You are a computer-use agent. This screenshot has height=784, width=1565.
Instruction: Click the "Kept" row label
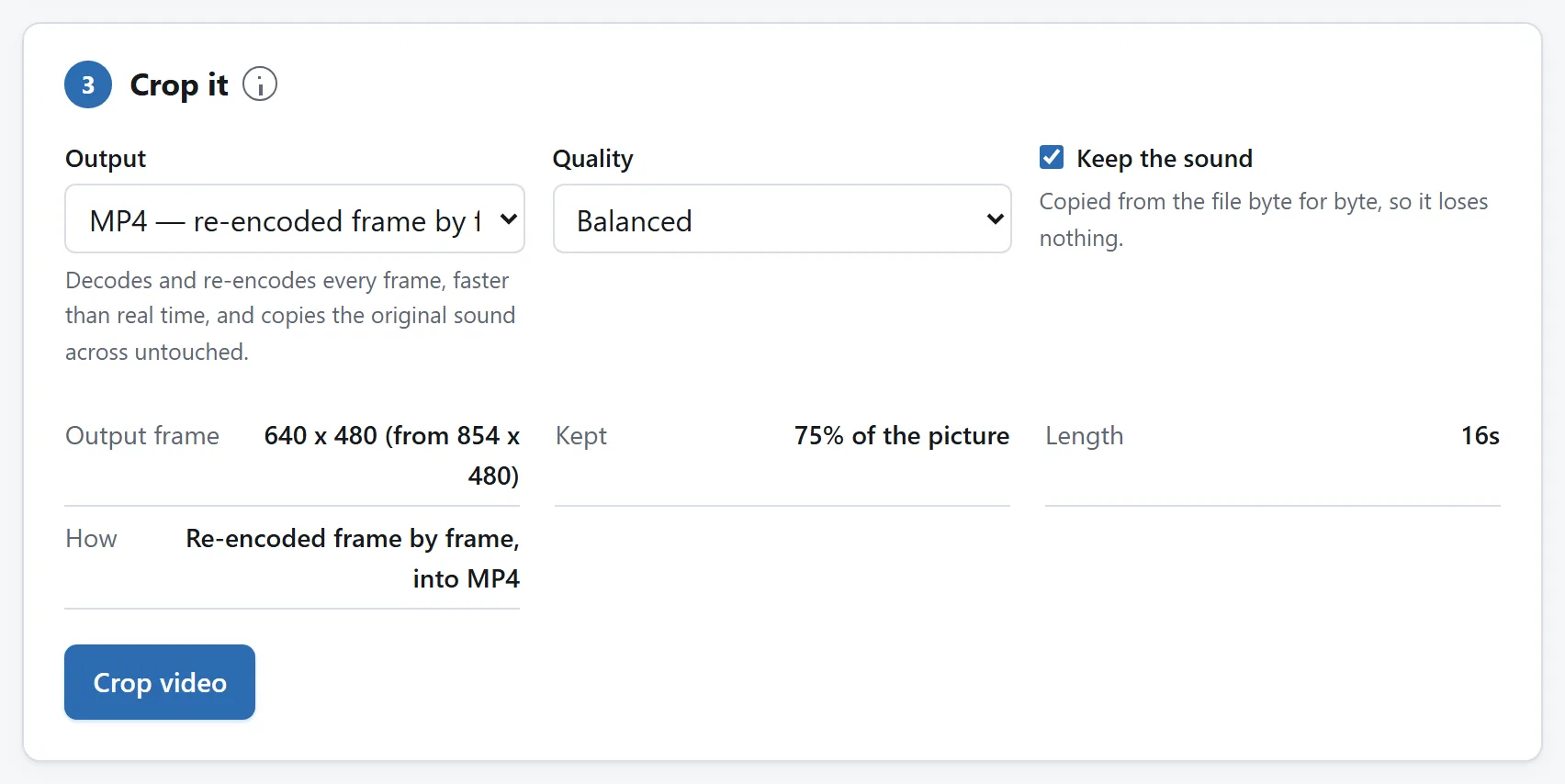[x=581, y=436]
